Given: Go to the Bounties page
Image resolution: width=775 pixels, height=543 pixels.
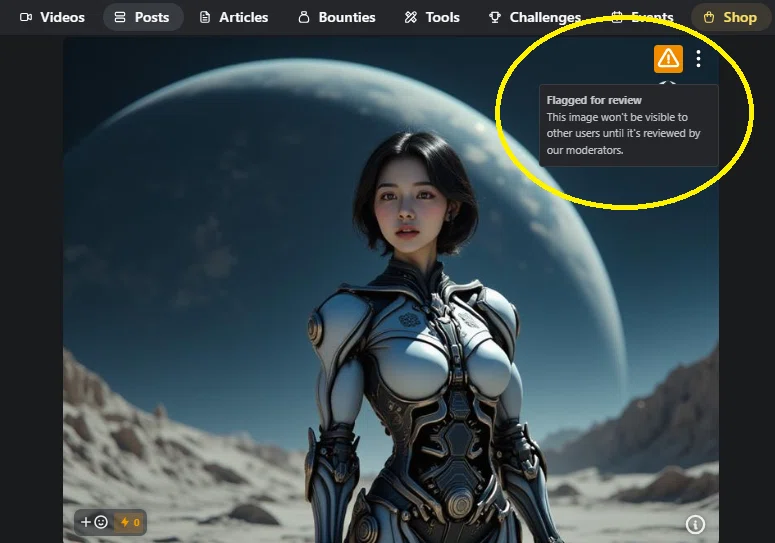Looking at the screenshot, I should (337, 17).
